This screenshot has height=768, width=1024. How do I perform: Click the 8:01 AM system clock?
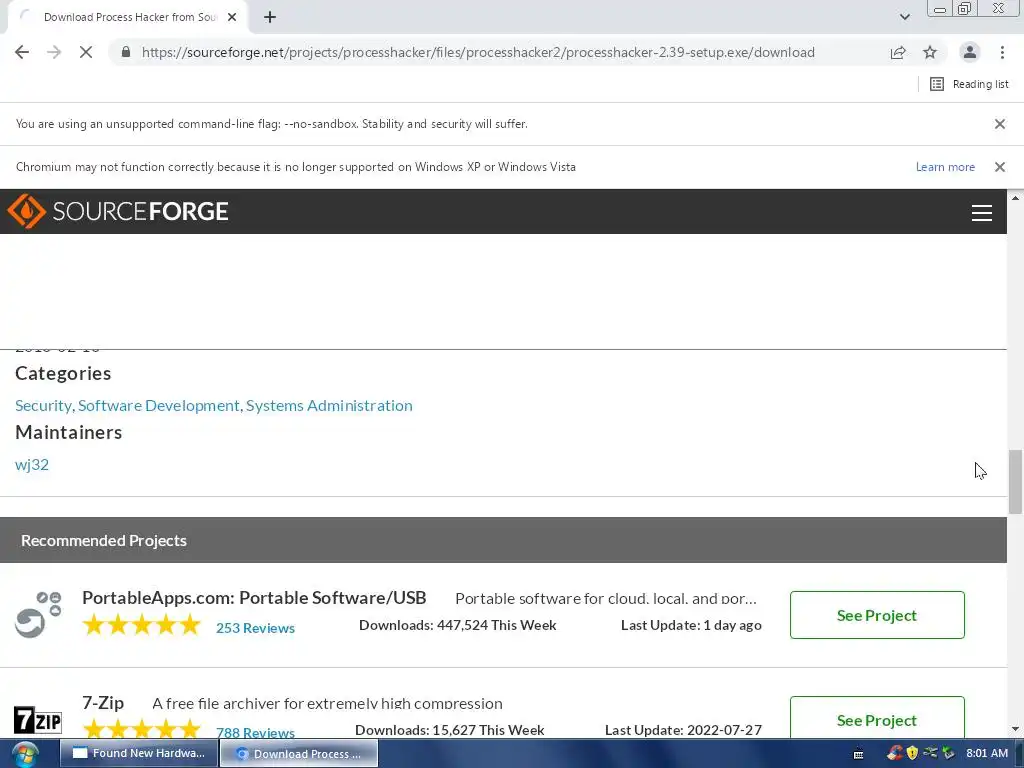(987, 753)
